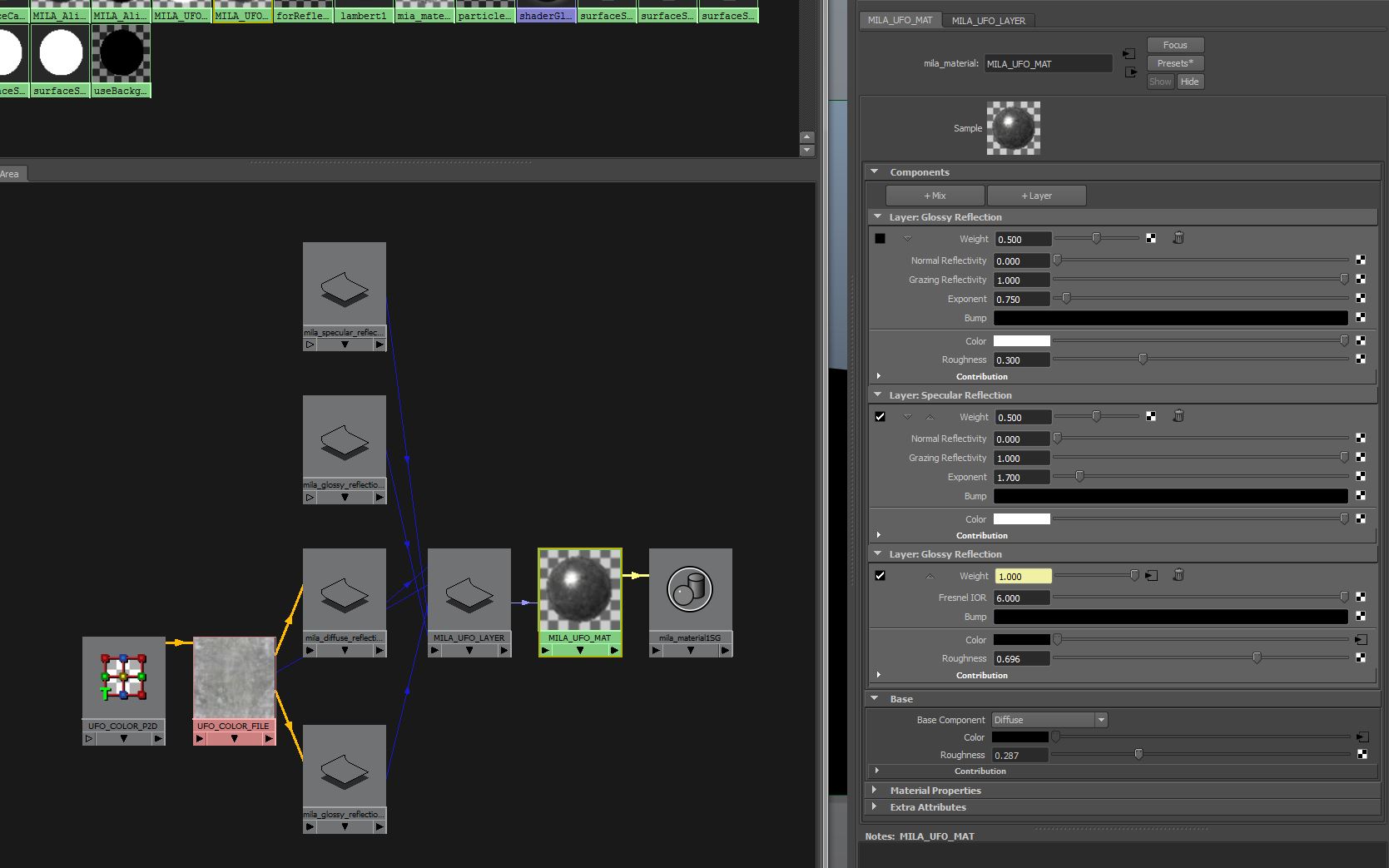Expand Extra Attributes section
The height and width of the screenshot is (868, 1389).
874,806
